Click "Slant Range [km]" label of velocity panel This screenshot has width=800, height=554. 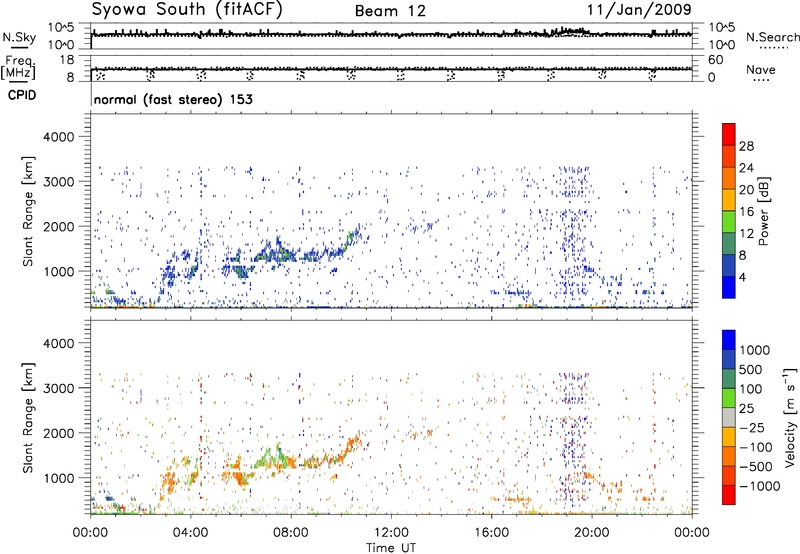pos(28,417)
